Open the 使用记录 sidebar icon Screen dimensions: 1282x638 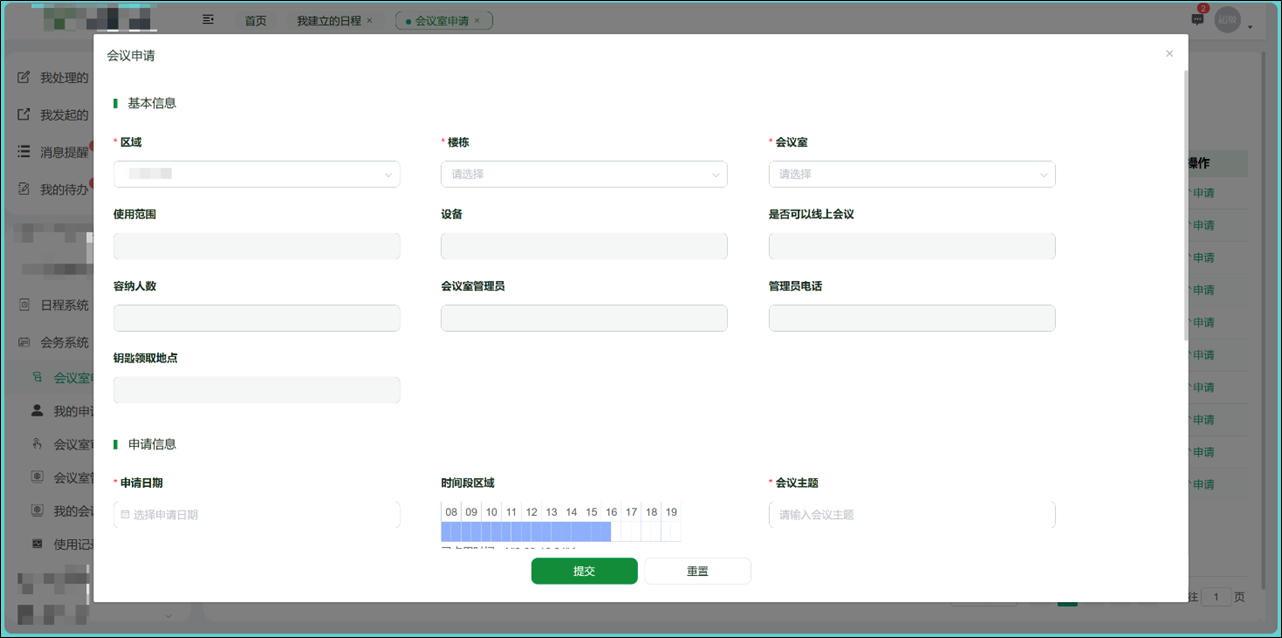coord(38,541)
